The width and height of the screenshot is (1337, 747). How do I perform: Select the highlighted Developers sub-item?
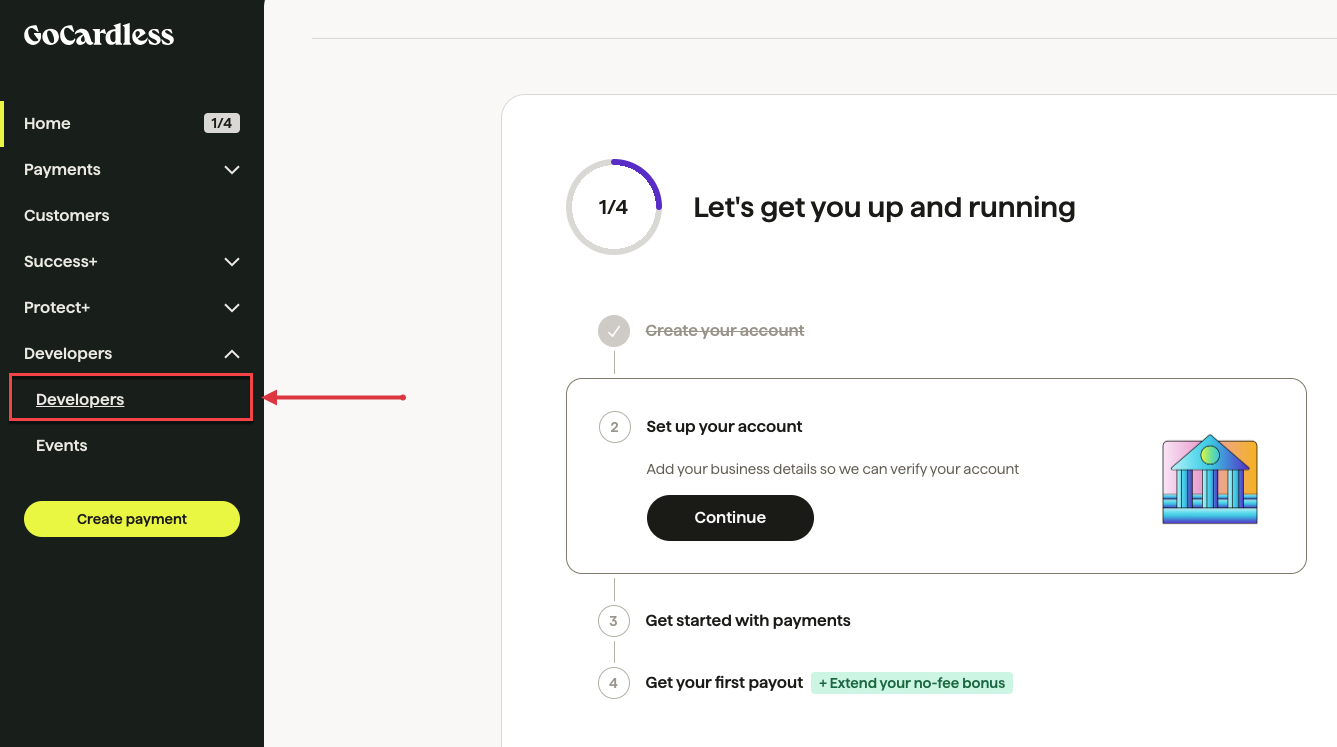click(x=79, y=399)
